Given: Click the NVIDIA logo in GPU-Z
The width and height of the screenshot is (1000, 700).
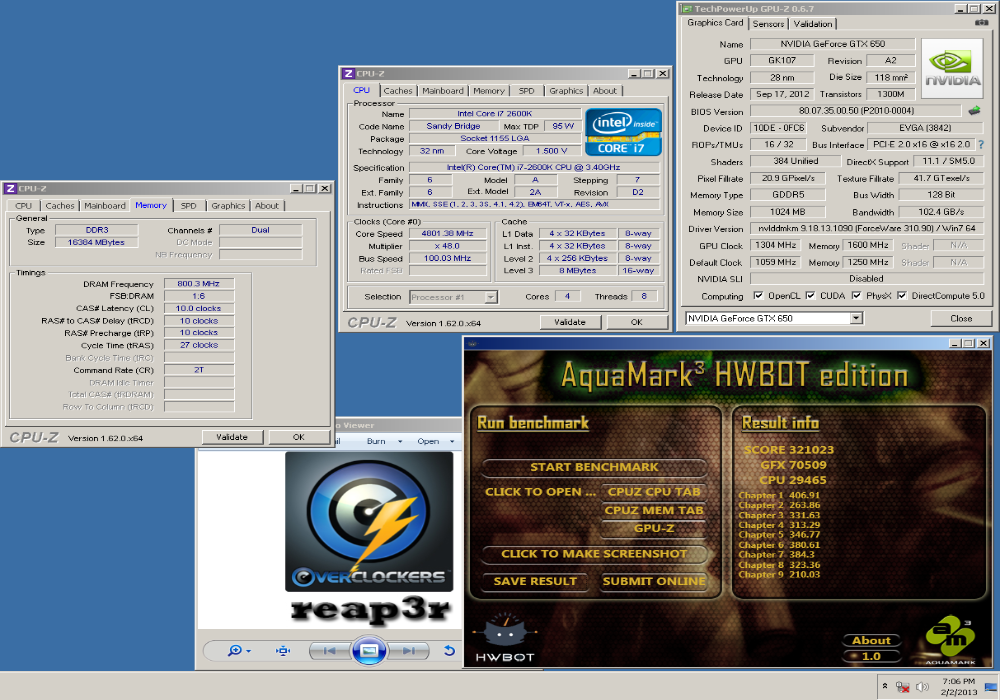Looking at the screenshot, I should (952, 68).
